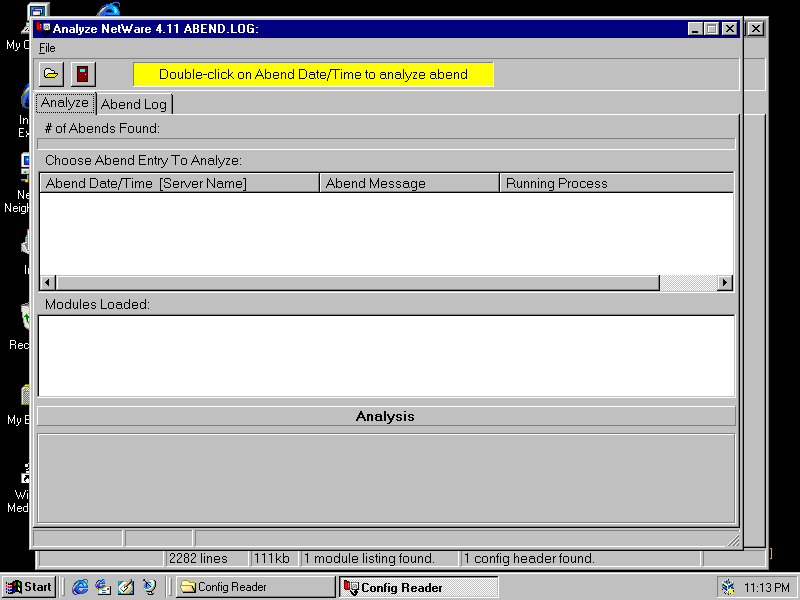Click the "Modules Loaded:" label
Image resolution: width=800 pixels, height=600 pixels.
click(x=97, y=305)
